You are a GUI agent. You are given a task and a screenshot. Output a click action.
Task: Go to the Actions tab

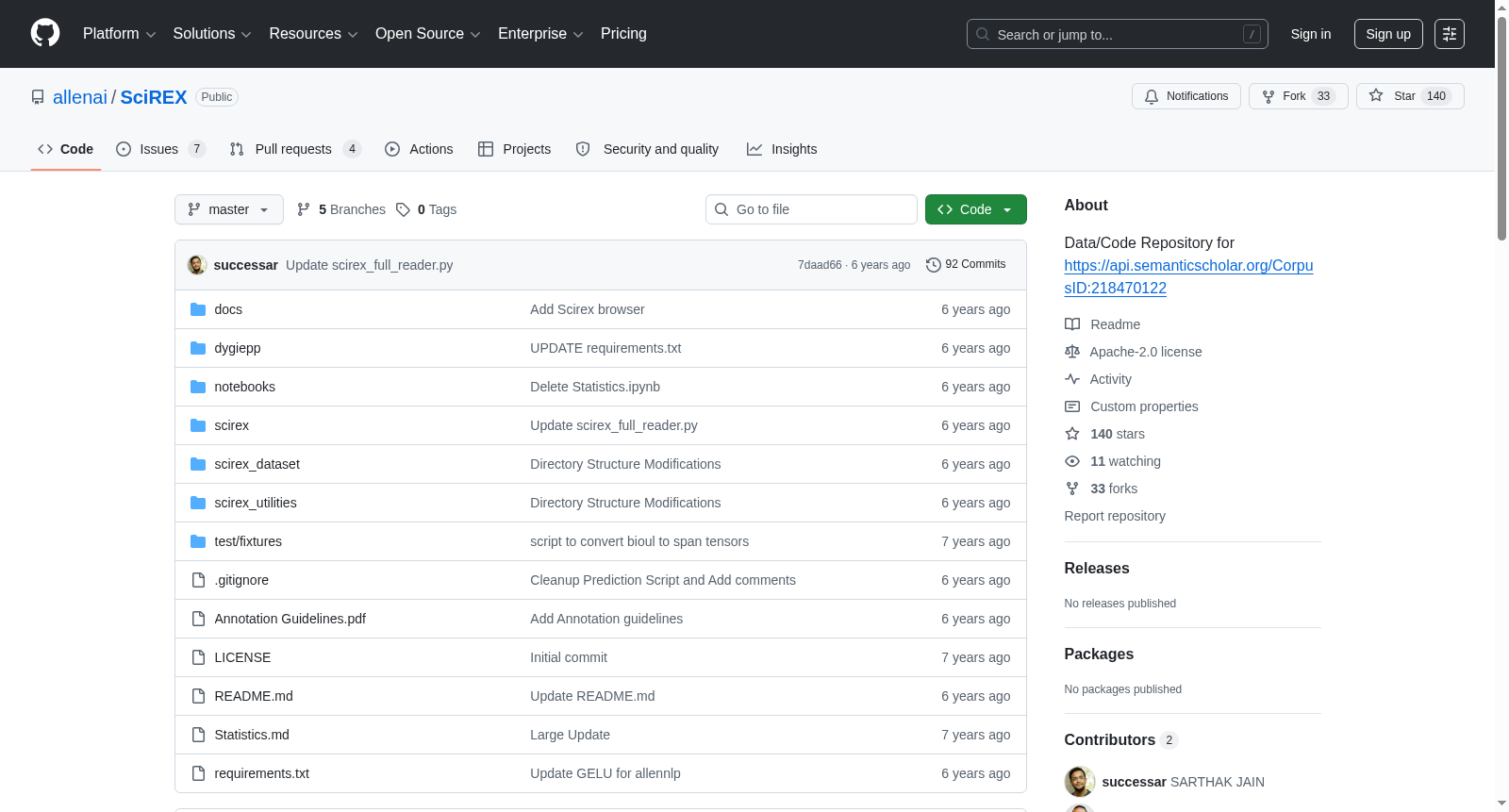pyautogui.click(x=419, y=149)
